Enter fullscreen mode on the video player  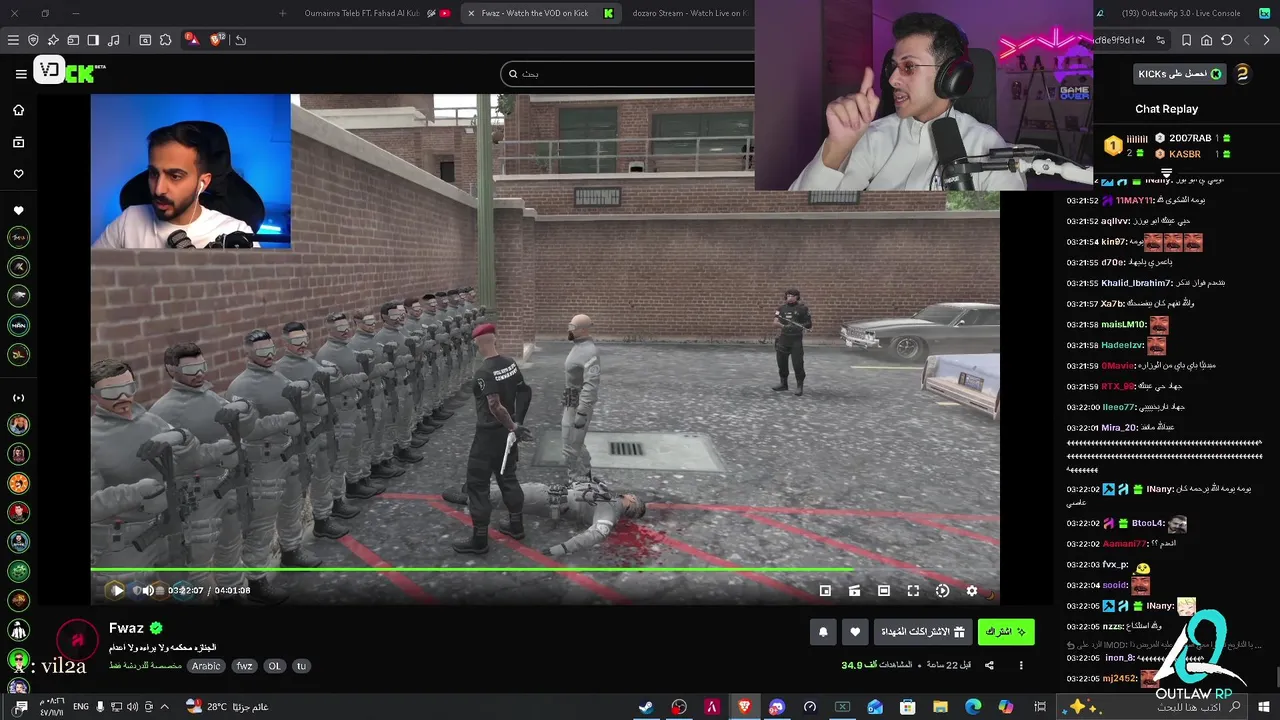[913, 591]
